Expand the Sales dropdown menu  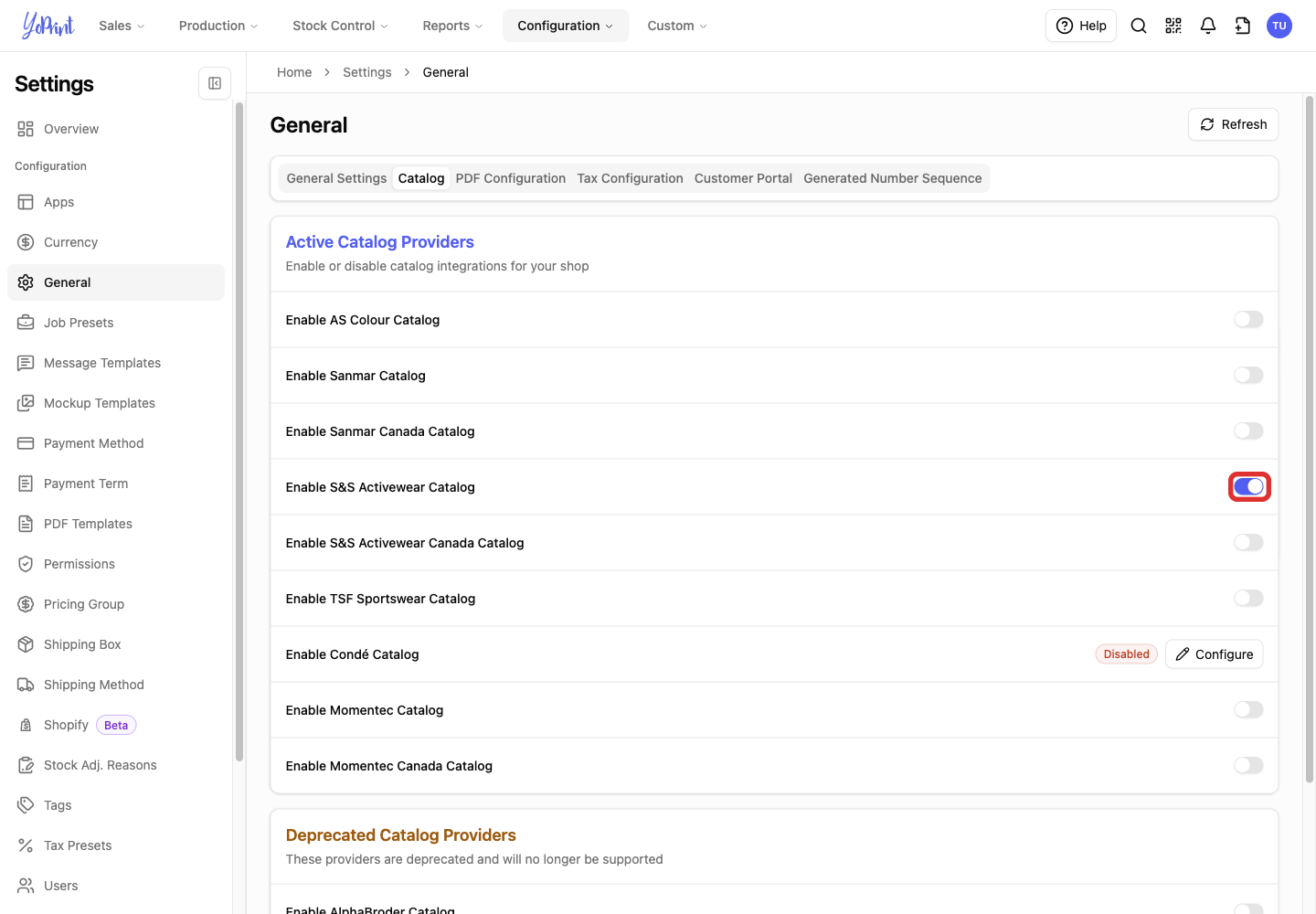coord(122,26)
